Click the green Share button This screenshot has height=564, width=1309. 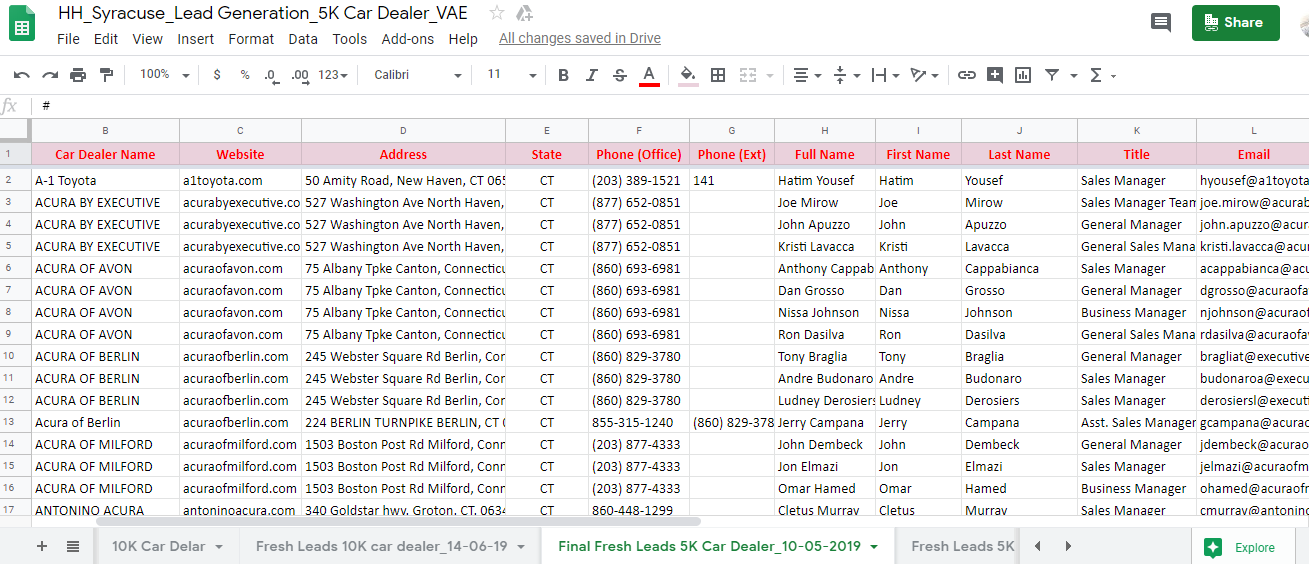click(1235, 23)
